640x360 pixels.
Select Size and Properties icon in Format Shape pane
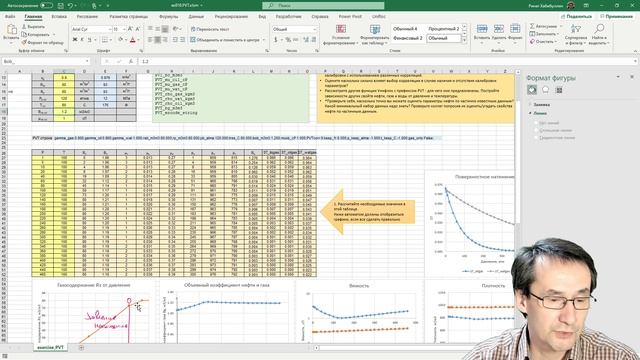pos(559,89)
